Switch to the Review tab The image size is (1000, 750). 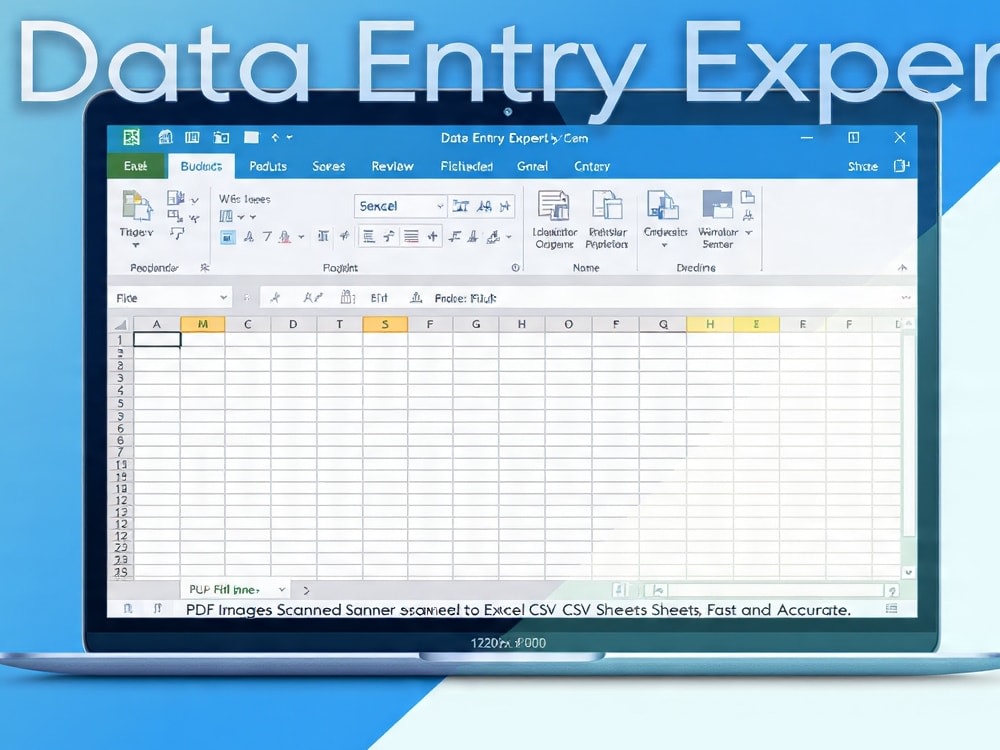pos(392,166)
